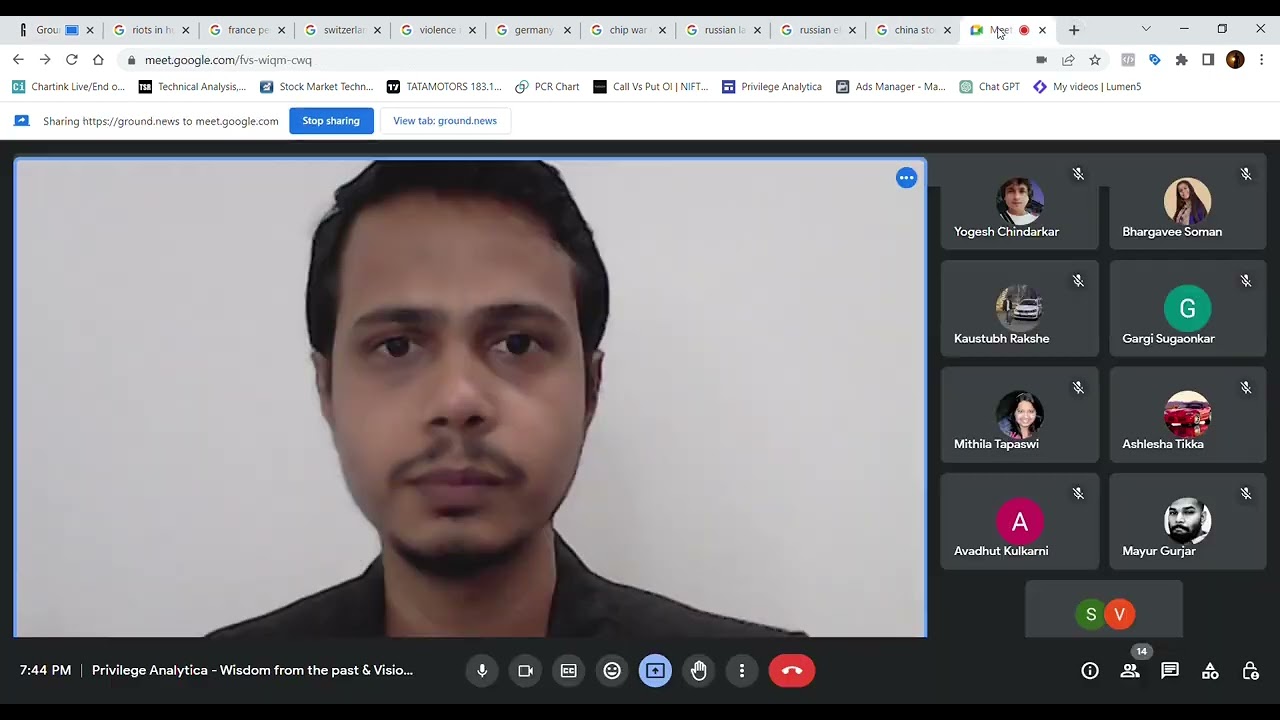Select Gargi Sugaonkar participant tile
1280x720 pixels.
(x=1187, y=309)
